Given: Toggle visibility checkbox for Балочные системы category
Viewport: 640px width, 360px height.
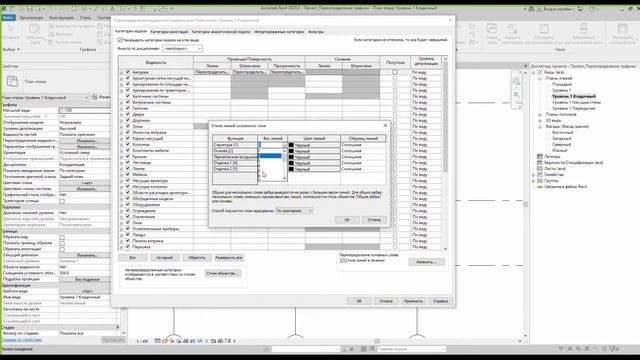Looking at the screenshot, I should pos(128,96).
